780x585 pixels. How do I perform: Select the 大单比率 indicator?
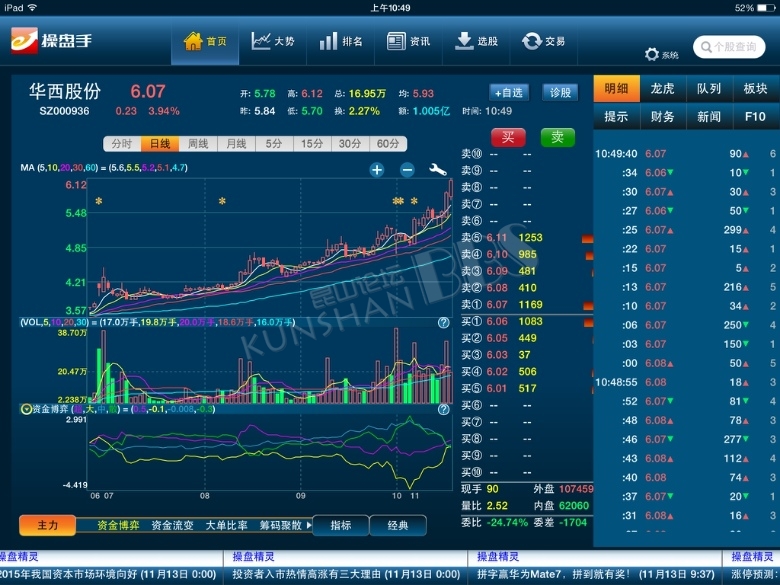(226, 525)
